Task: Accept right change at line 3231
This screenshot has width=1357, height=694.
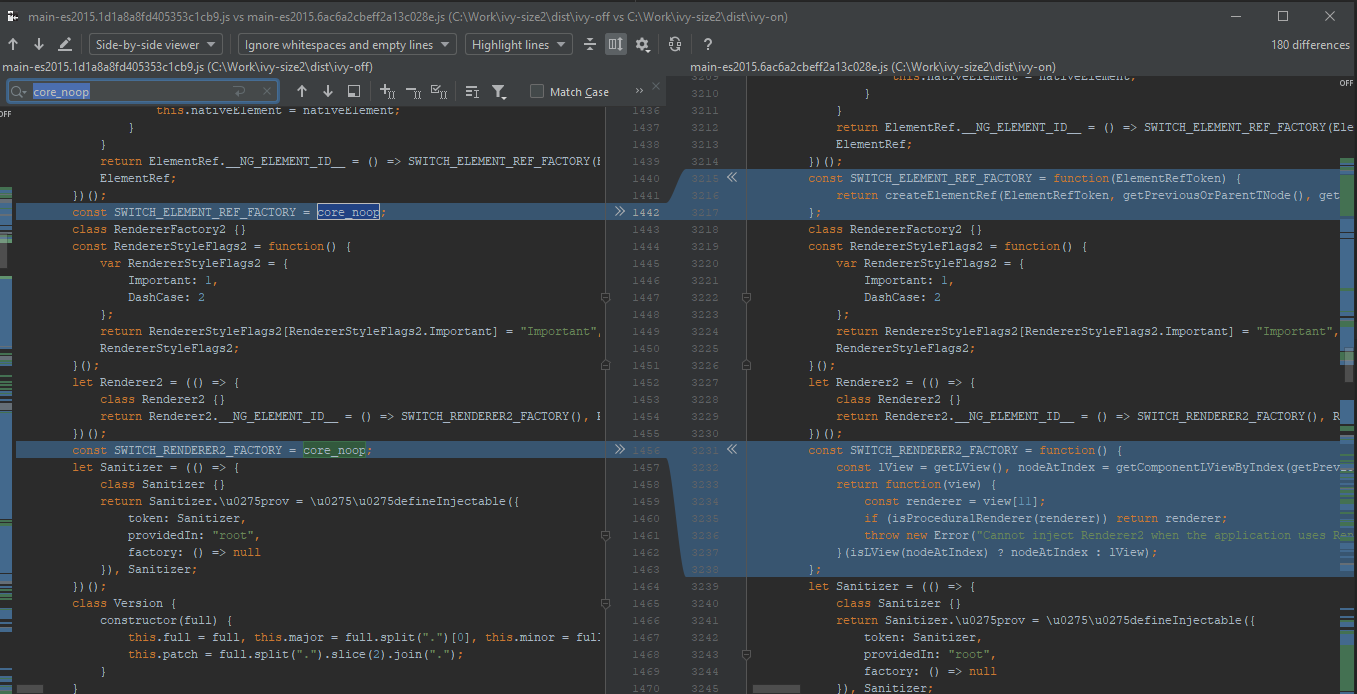Action: [x=732, y=450]
